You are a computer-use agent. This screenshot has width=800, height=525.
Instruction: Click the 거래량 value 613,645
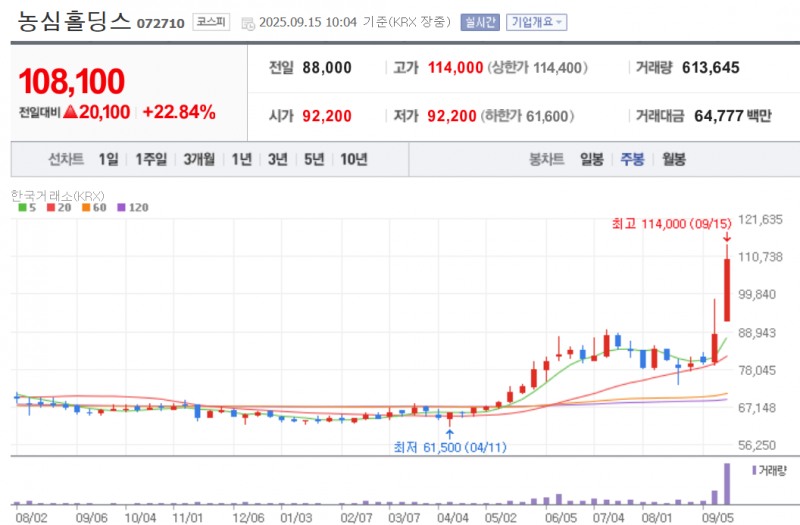point(710,67)
